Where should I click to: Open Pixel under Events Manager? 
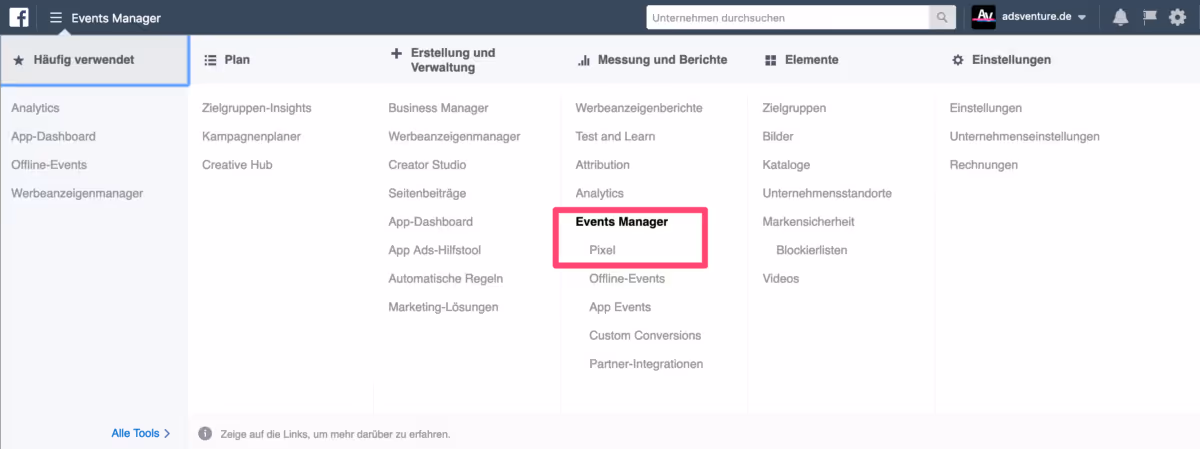pyautogui.click(x=603, y=250)
